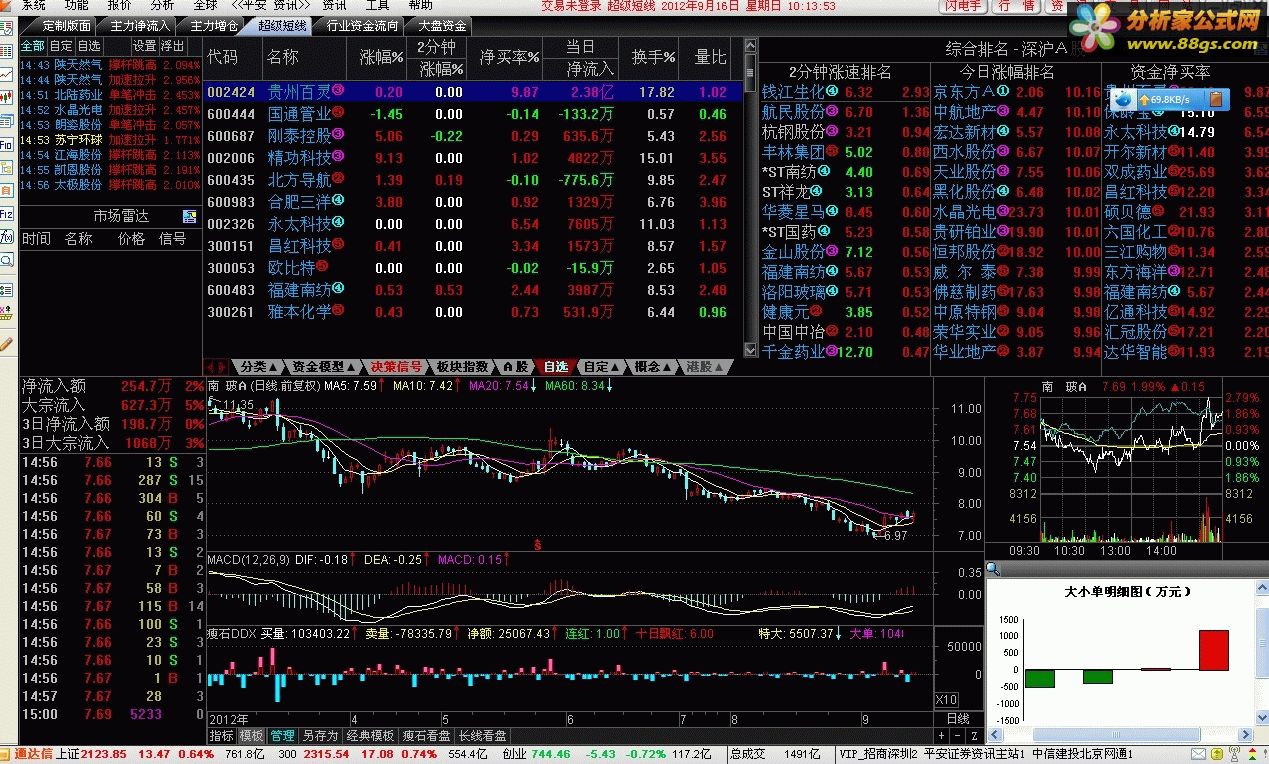Click the magnifier search sidebar icon
This screenshot has width=1269, height=764.
point(7,260)
